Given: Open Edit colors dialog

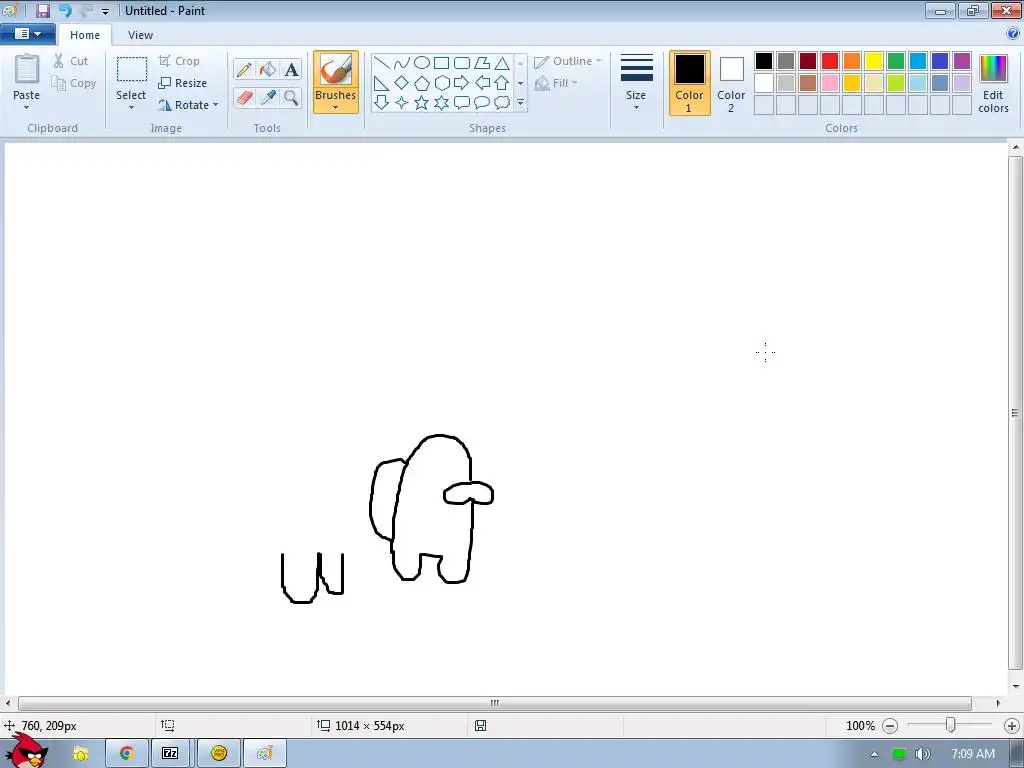Looking at the screenshot, I should (993, 84).
